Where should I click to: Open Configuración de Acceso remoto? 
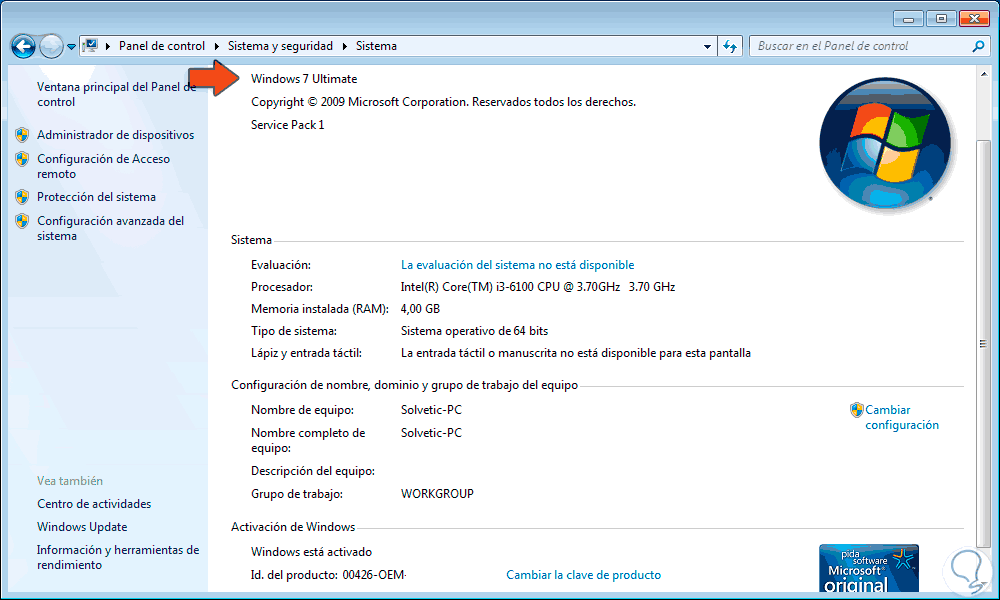point(103,166)
